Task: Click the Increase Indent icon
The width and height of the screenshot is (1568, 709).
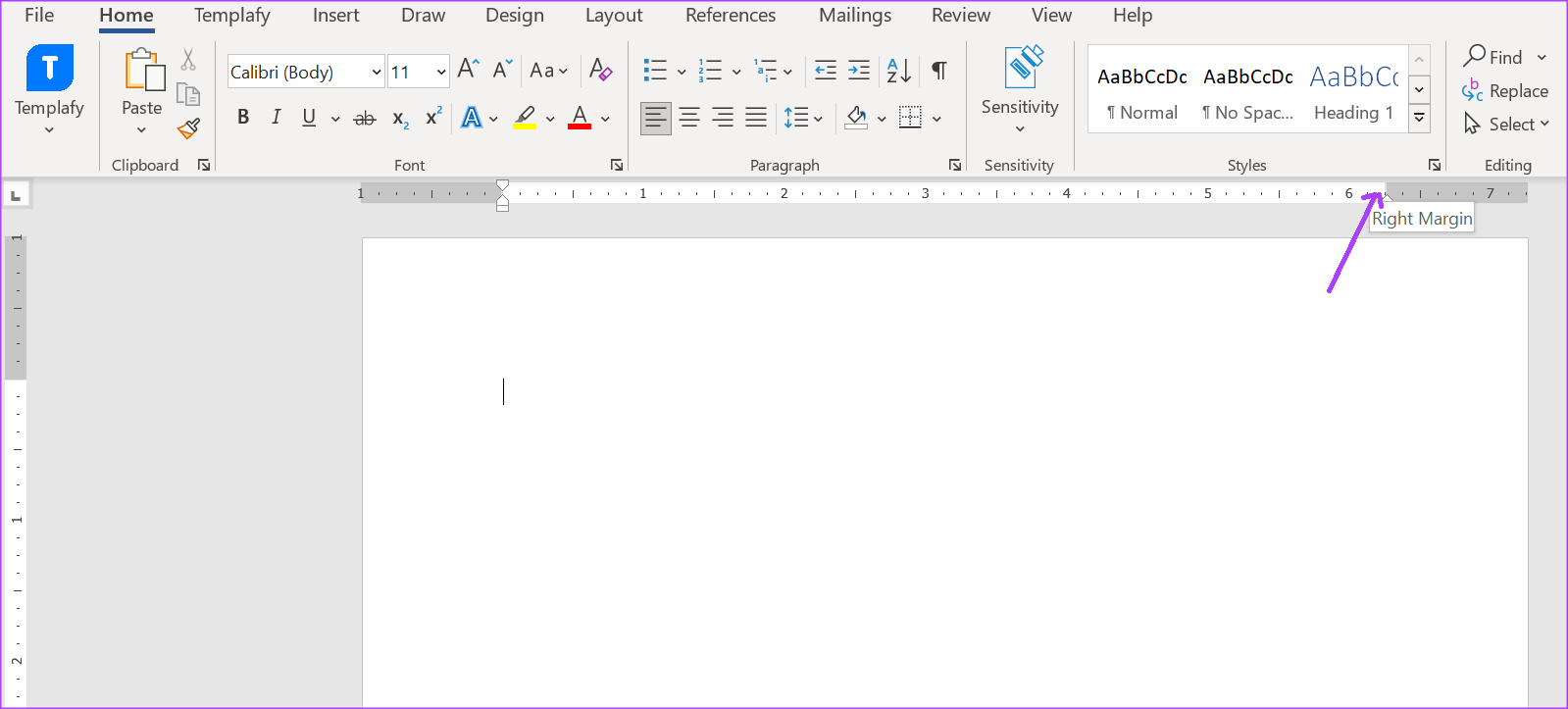Action: (859, 70)
